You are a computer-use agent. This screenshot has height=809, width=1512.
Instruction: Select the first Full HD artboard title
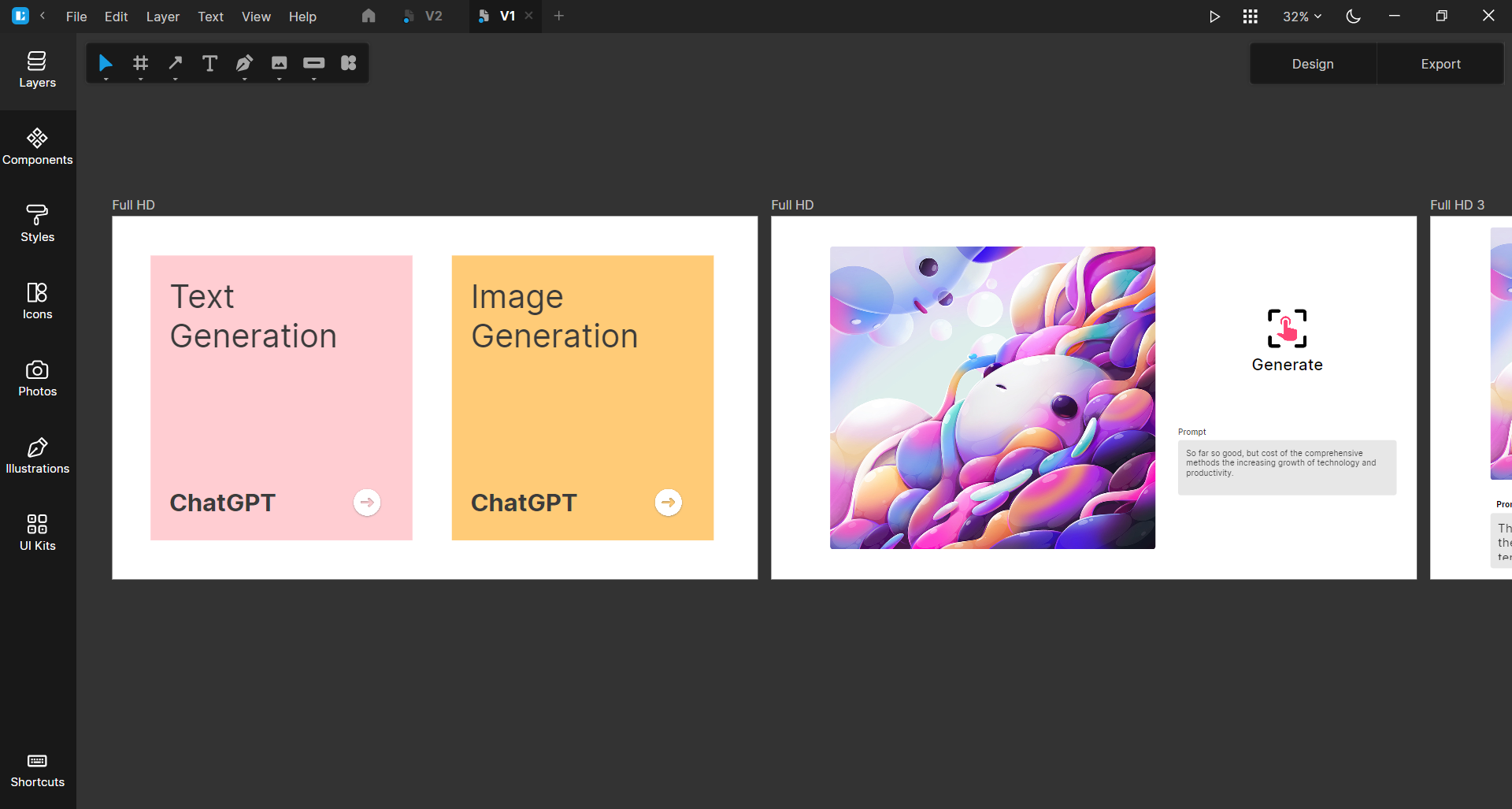pos(133,205)
